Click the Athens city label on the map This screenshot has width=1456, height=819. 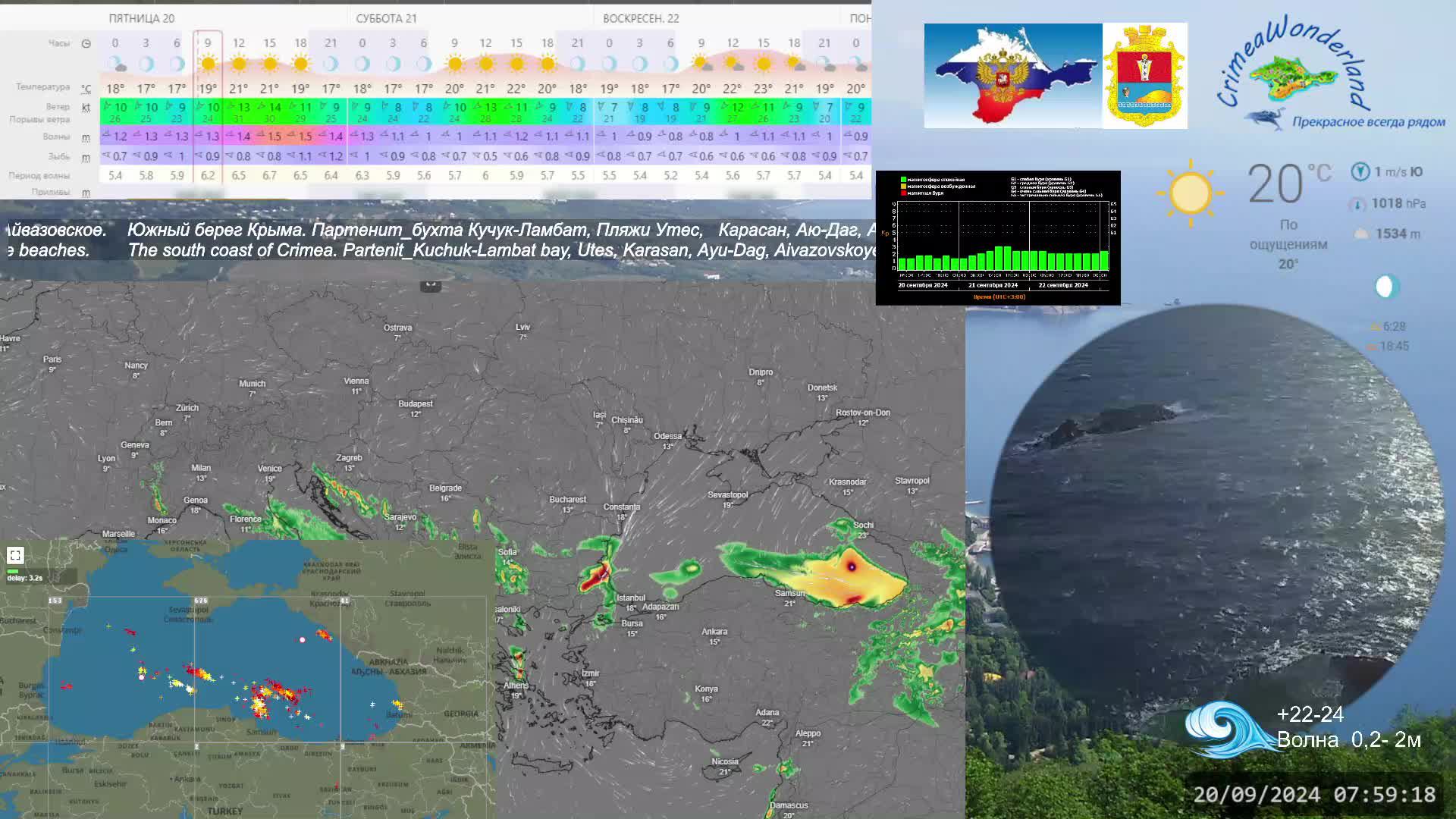pos(516,686)
